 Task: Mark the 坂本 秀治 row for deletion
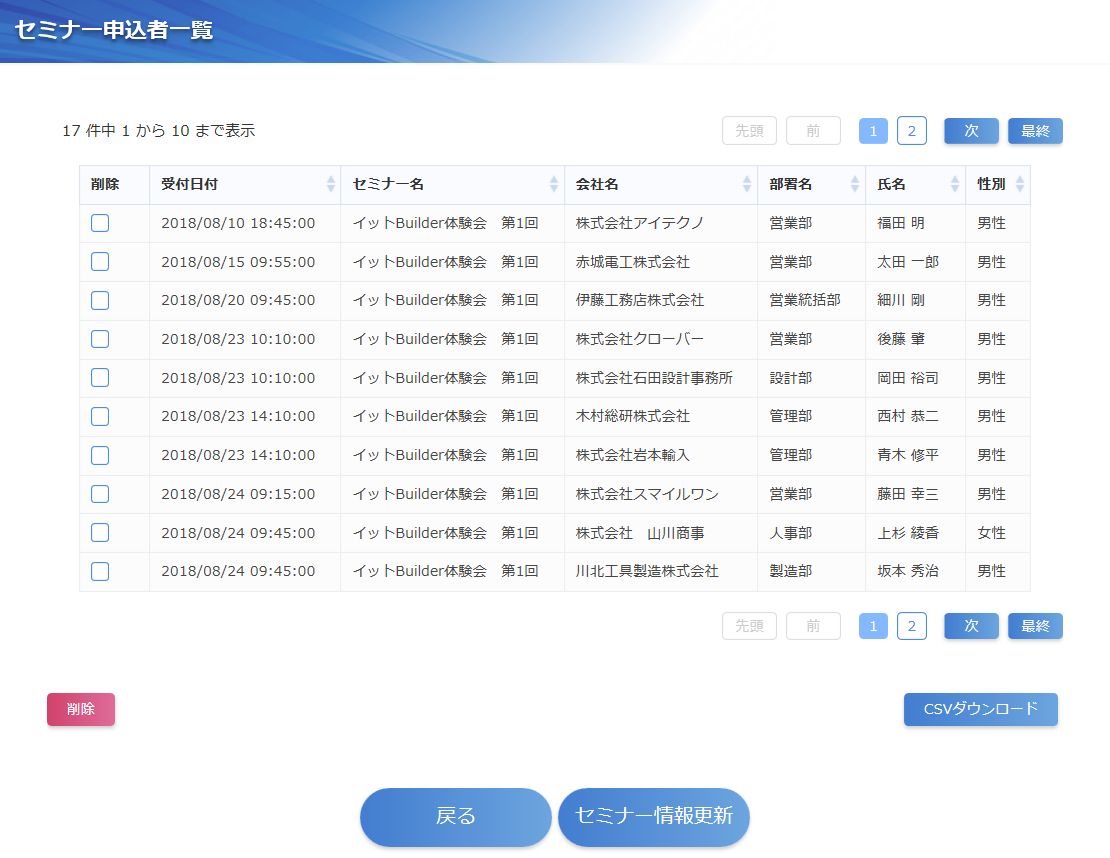[100, 571]
